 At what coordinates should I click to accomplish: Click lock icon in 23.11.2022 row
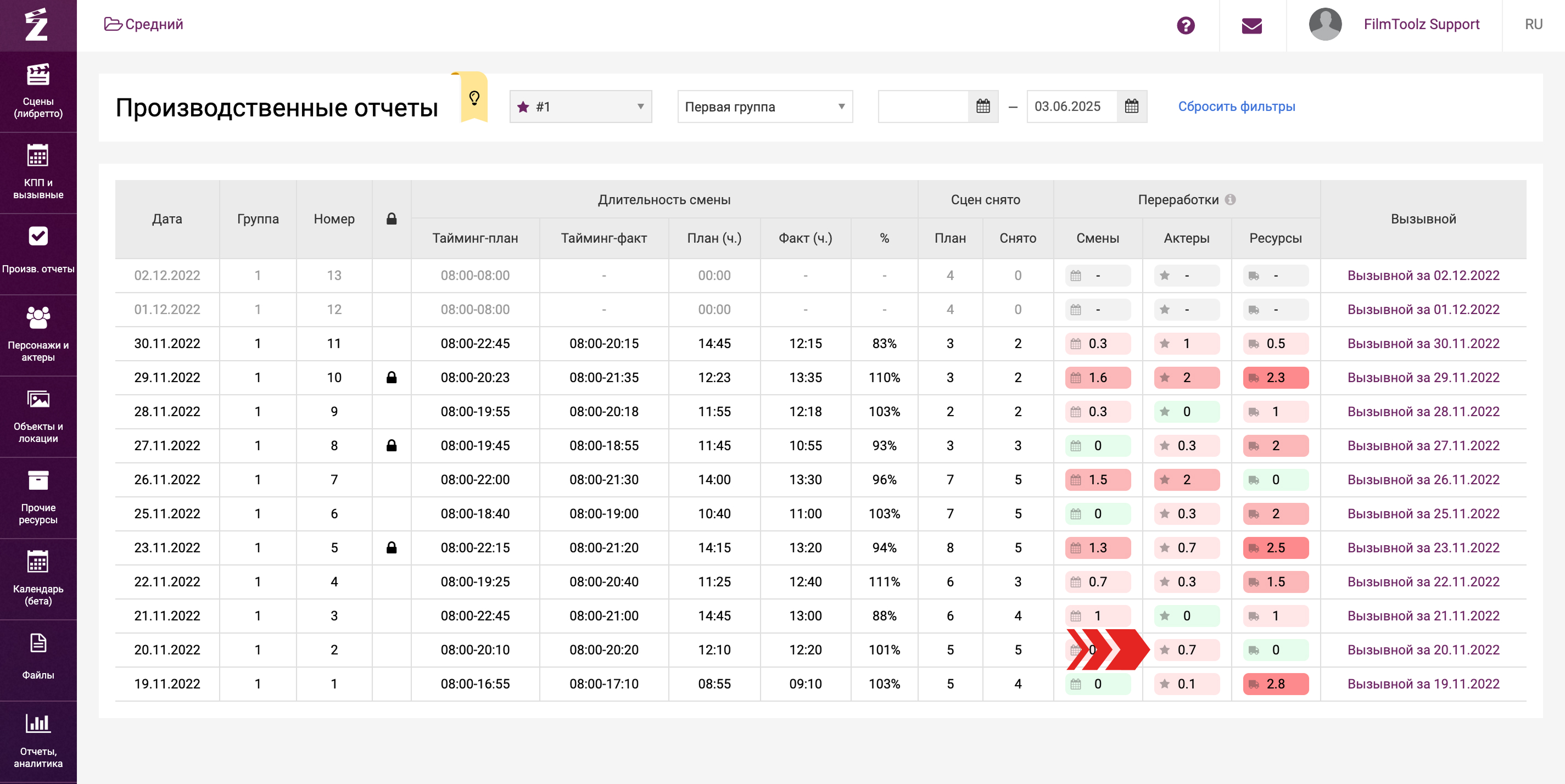(x=391, y=547)
